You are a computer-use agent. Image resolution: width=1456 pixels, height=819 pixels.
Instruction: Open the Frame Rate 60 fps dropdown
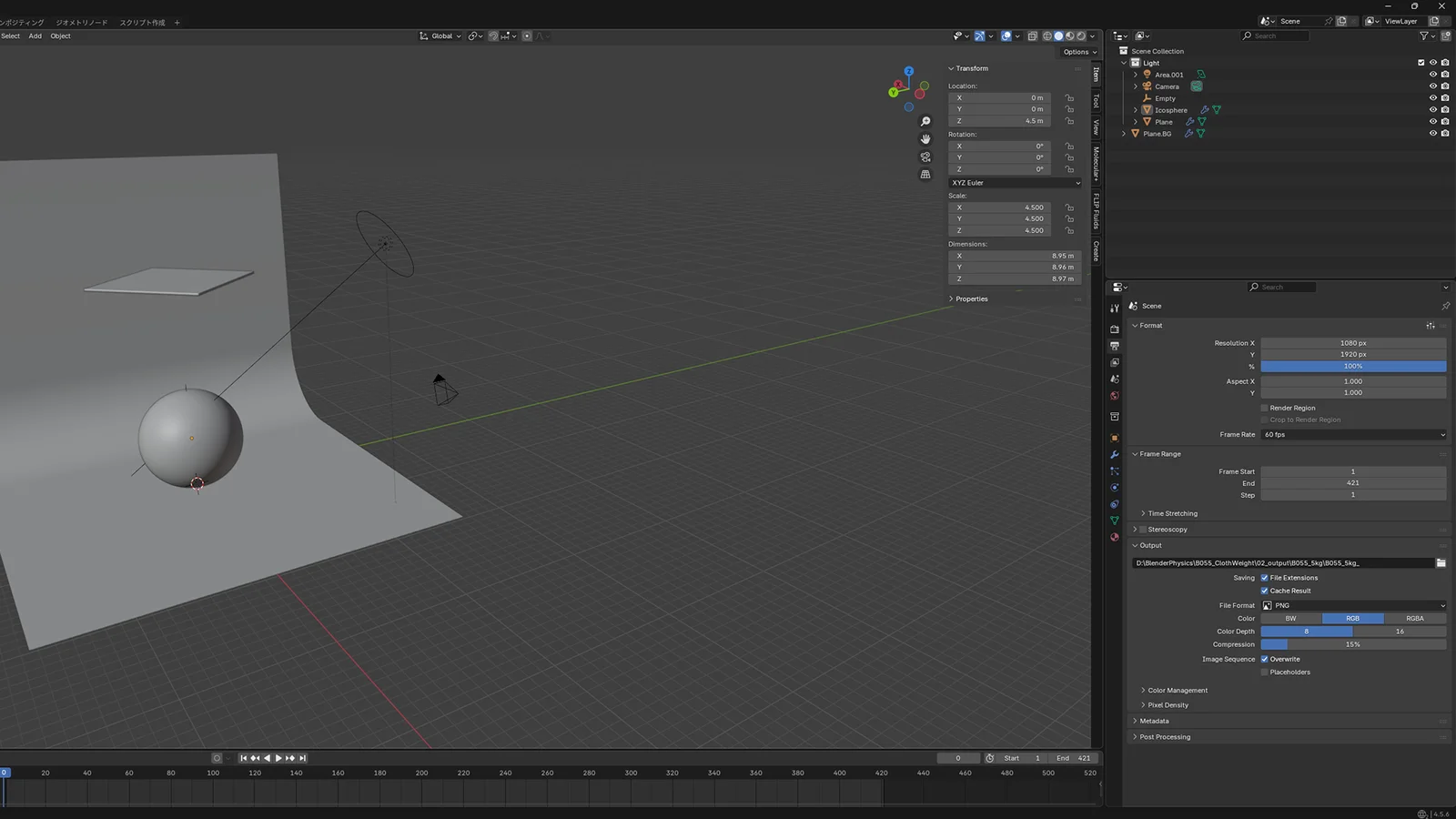[x=1352, y=435]
